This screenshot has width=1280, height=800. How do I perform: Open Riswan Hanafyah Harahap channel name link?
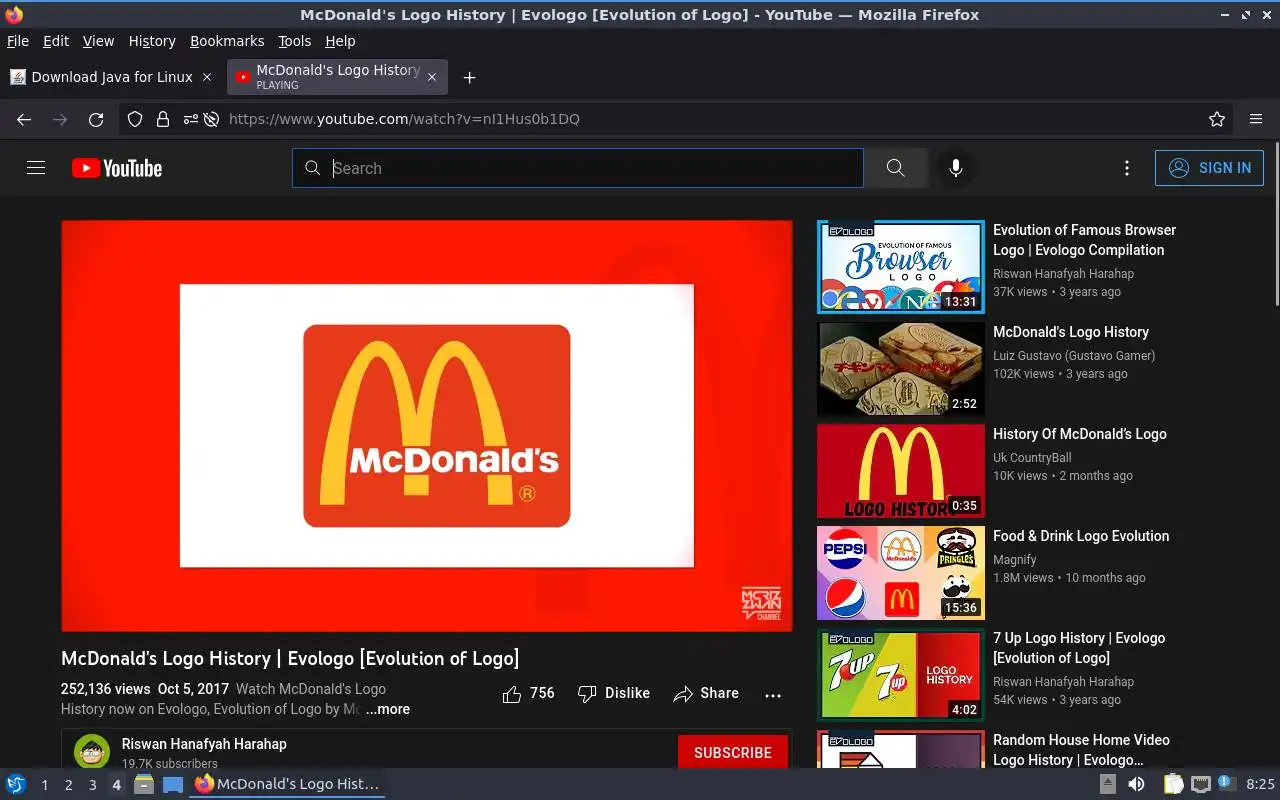(204, 744)
